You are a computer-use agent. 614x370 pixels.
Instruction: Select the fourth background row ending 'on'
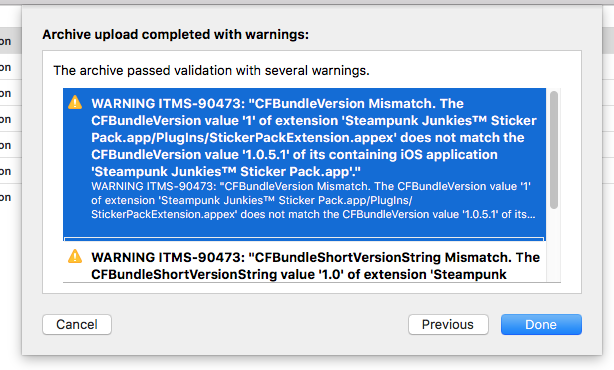(11, 119)
